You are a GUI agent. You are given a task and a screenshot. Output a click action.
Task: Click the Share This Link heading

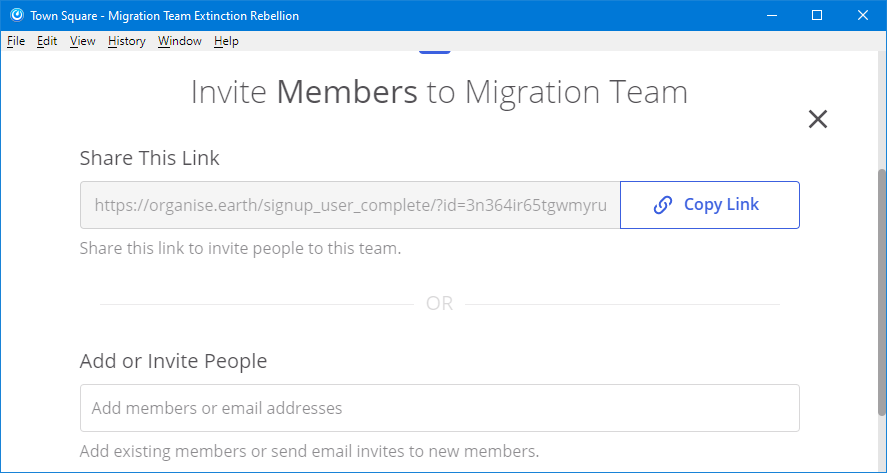pos(149,158)
